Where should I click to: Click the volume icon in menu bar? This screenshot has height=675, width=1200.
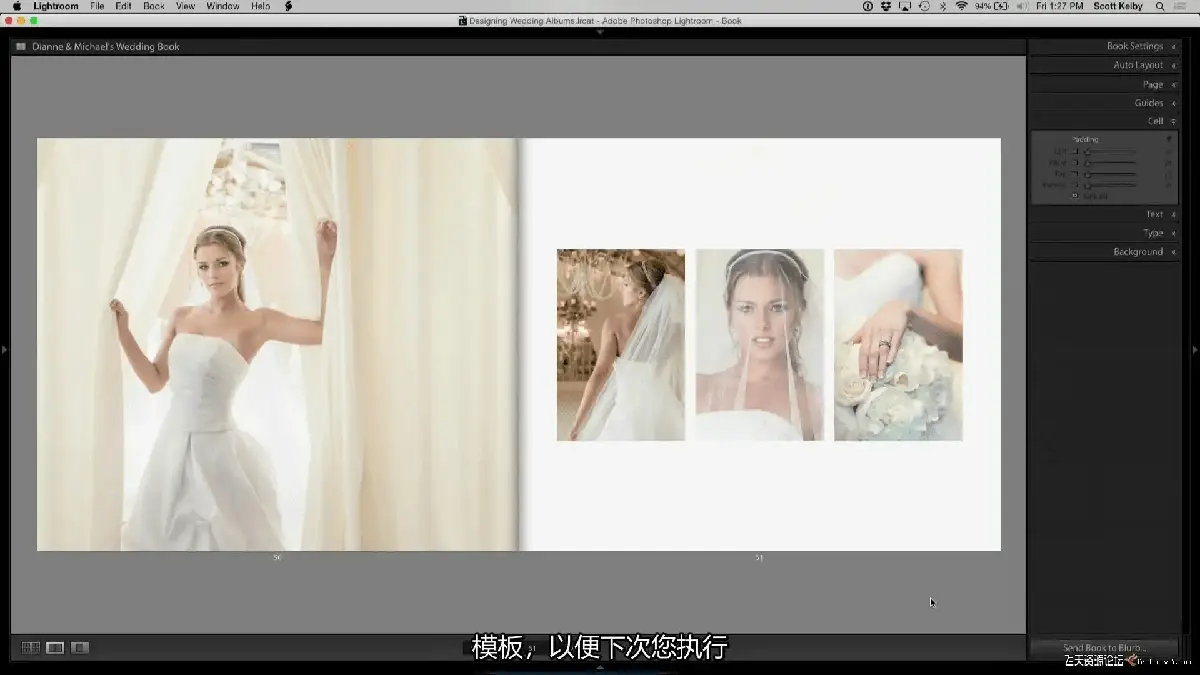1022,6
